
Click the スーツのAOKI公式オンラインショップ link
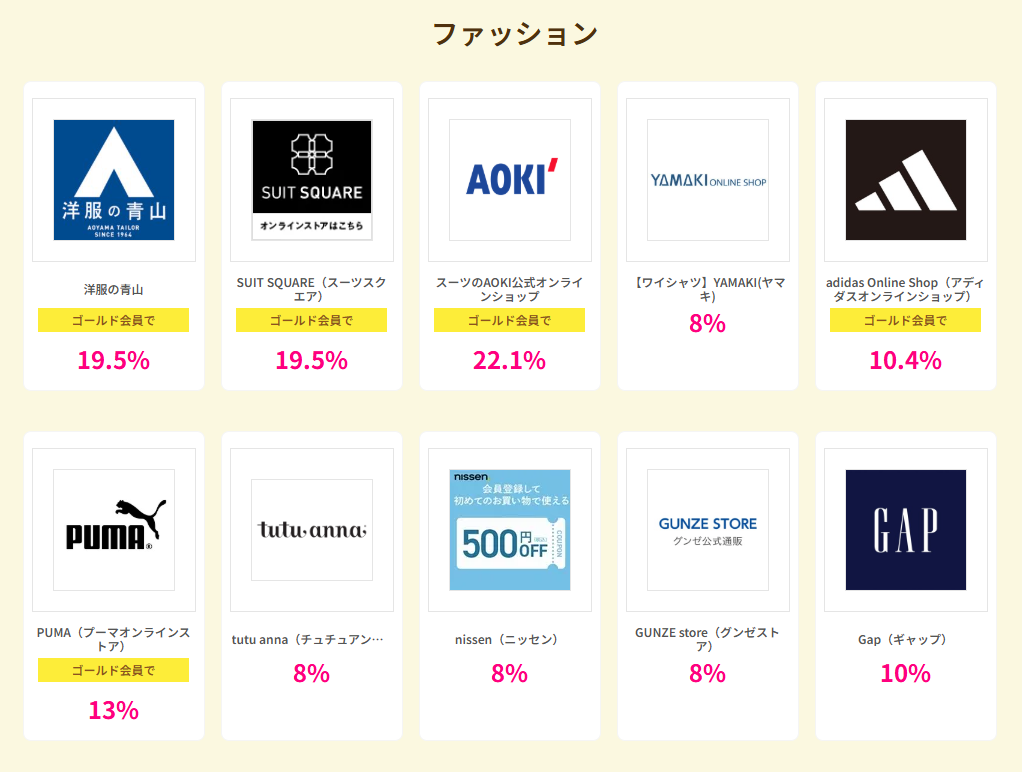[x=510, y=289]
